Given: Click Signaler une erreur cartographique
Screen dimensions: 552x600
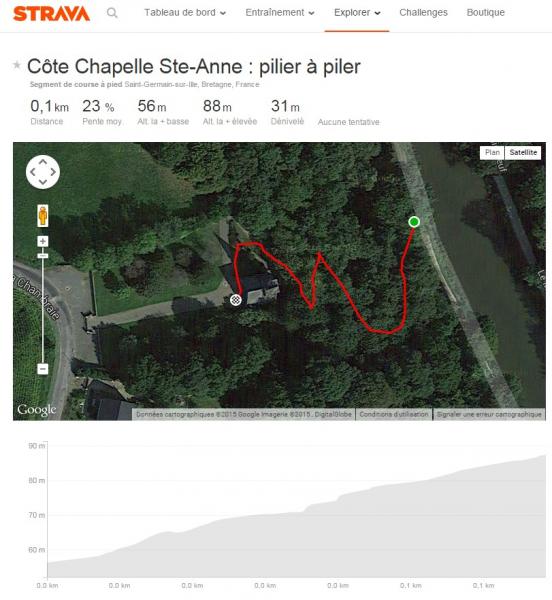Looking at the screenshot, I should [x=489, y=414].
